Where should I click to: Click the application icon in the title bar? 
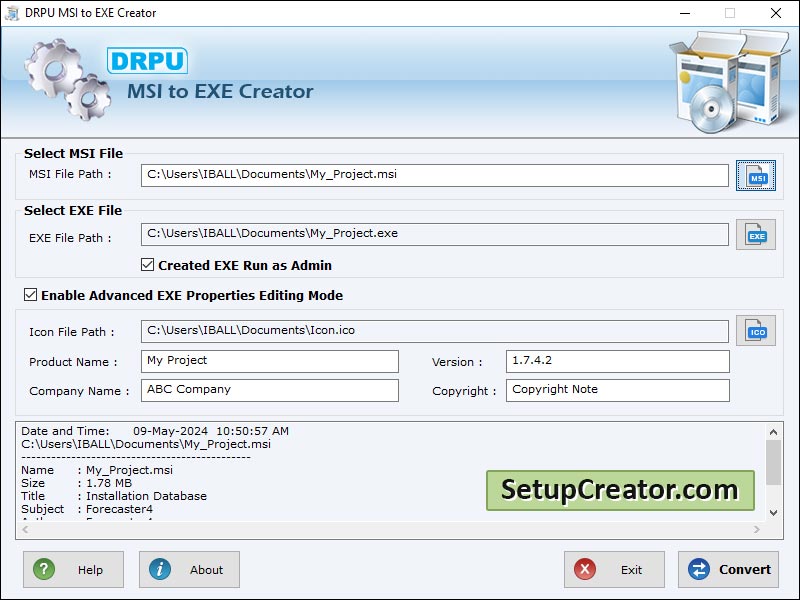[14, 13]
